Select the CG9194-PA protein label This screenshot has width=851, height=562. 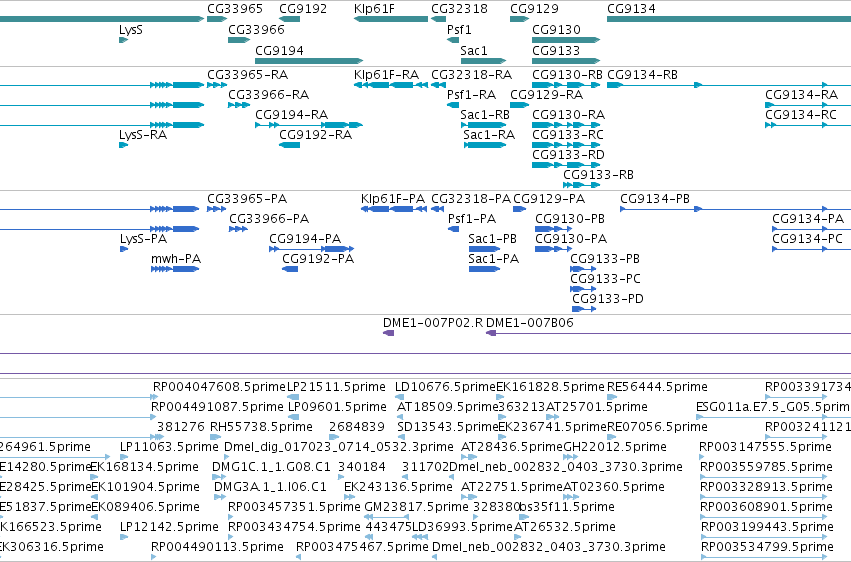point(305,239)
